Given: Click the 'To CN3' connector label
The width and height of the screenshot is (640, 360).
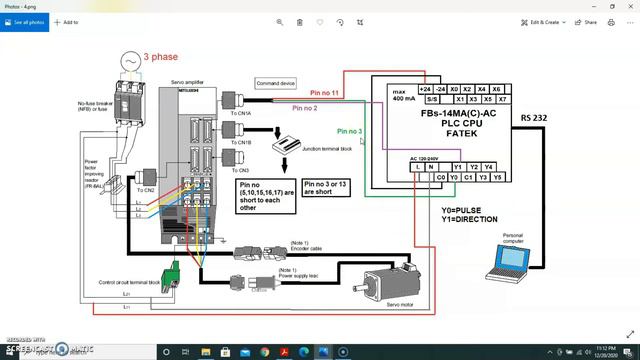Looking at the screenshot, I should point(240,170).
